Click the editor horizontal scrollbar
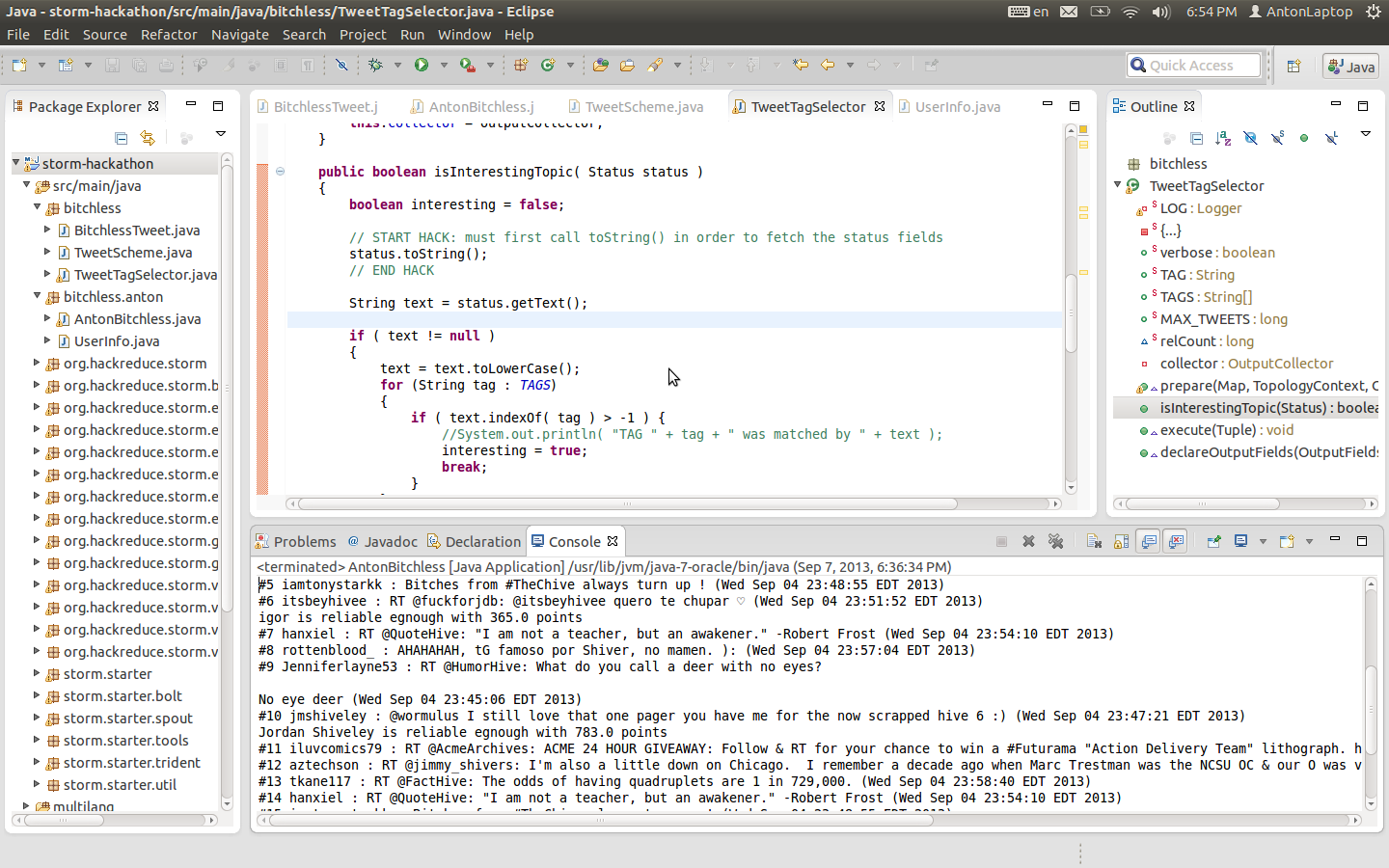This screenshot has width=1389, height=868. click(627, 503)
